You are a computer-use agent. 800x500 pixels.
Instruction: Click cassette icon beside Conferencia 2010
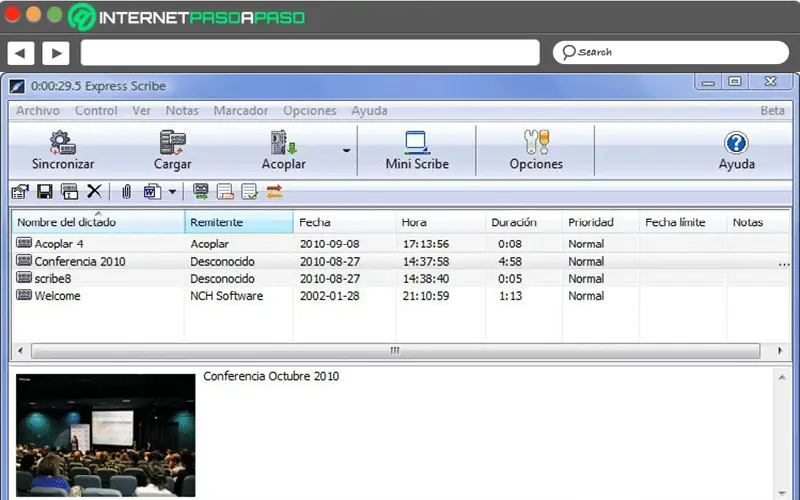coord(24,260)
